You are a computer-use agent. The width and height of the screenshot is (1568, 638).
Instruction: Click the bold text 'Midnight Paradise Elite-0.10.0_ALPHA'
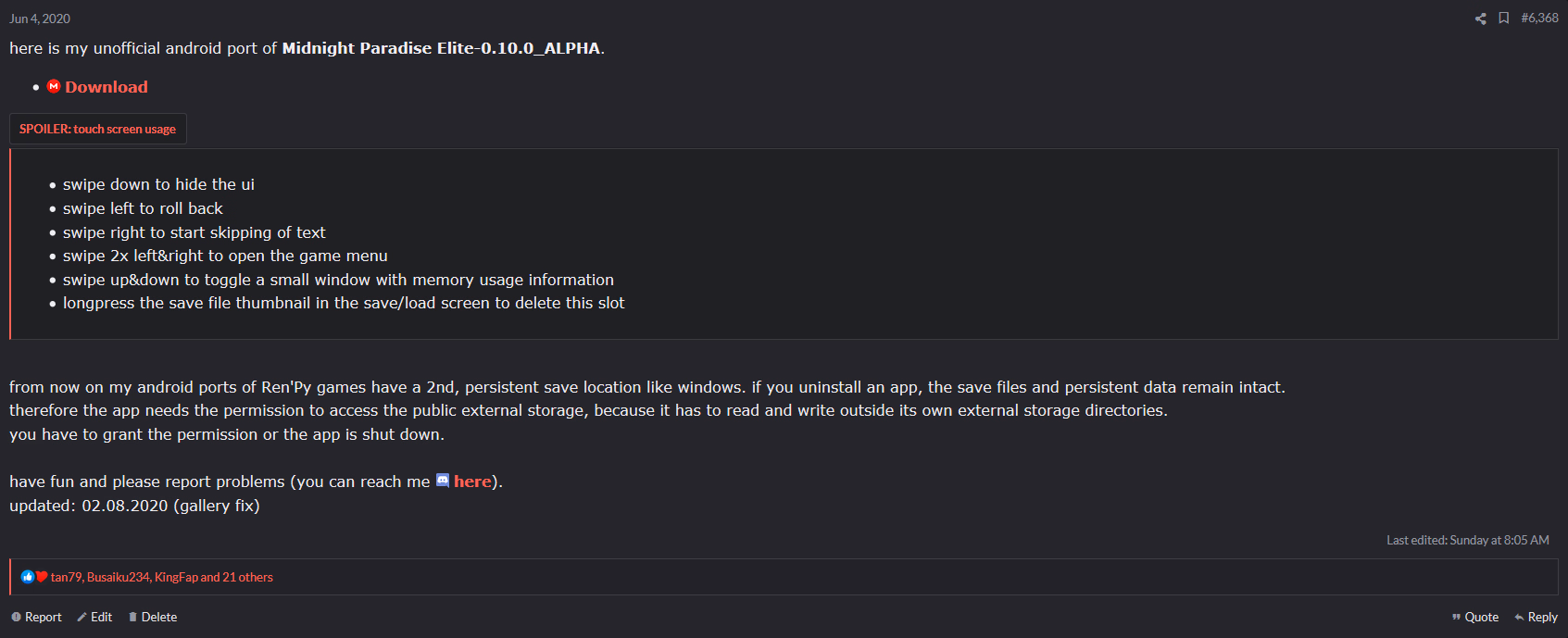(x=441, y=48)
